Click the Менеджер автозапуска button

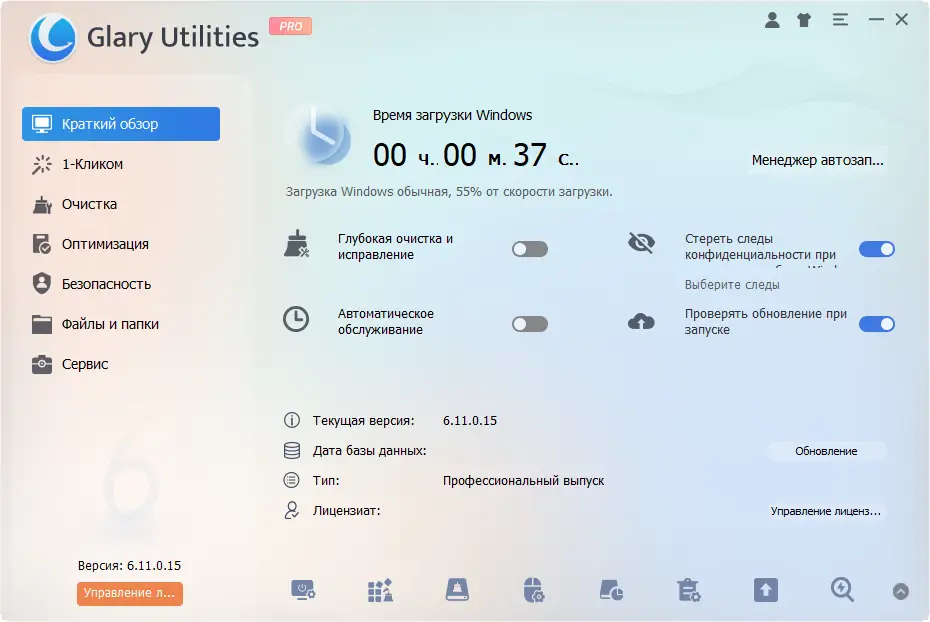click(x=816, y=160)
